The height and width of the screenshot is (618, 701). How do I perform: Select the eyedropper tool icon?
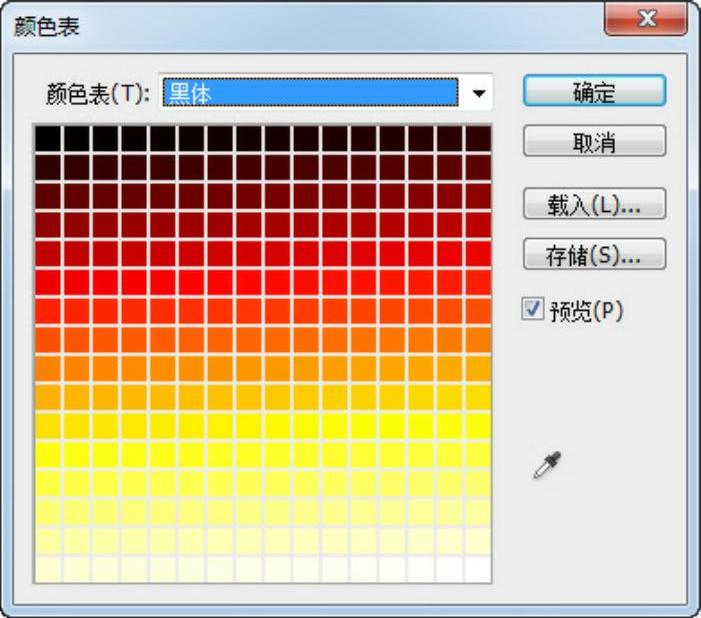click(x=549, y=464)
